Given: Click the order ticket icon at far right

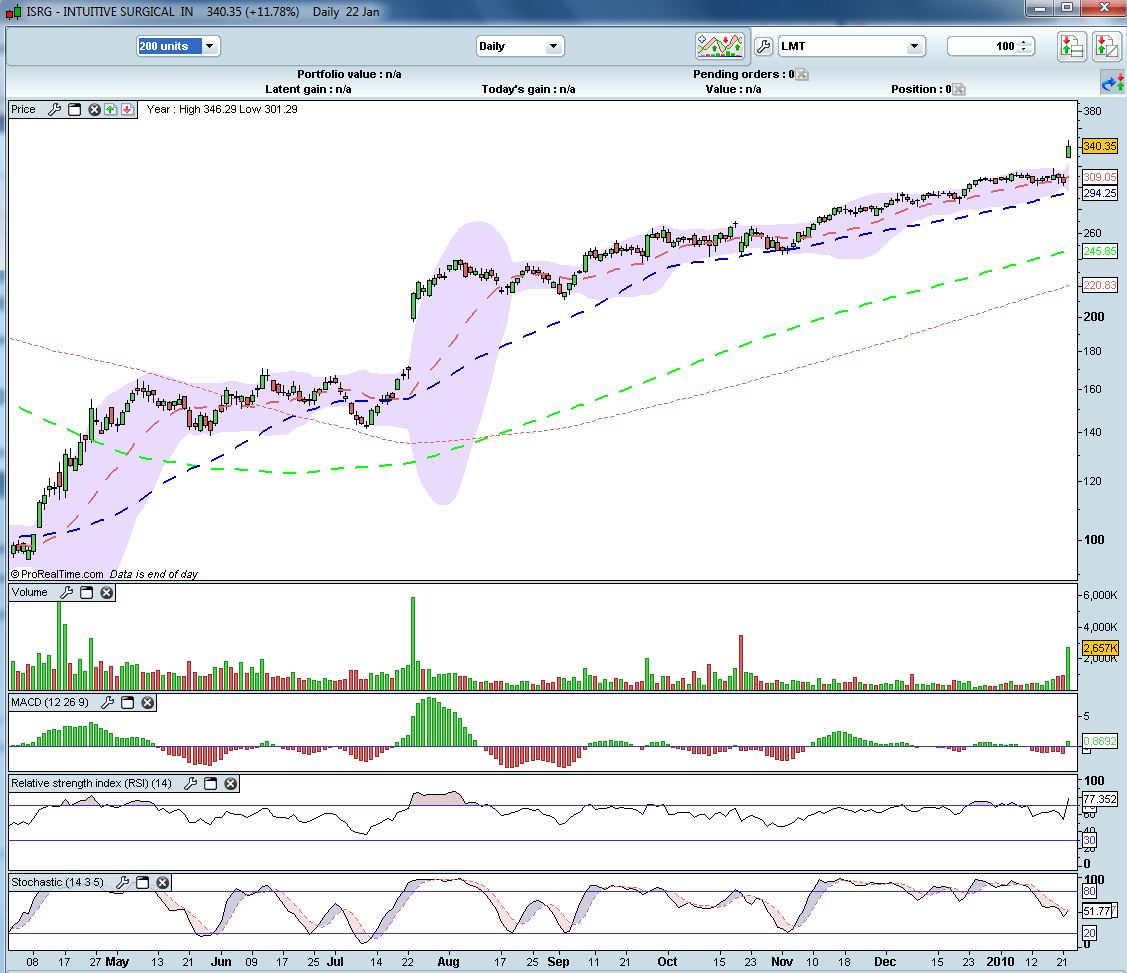Looking at the screenshot, I should (x=1106, y=47).
